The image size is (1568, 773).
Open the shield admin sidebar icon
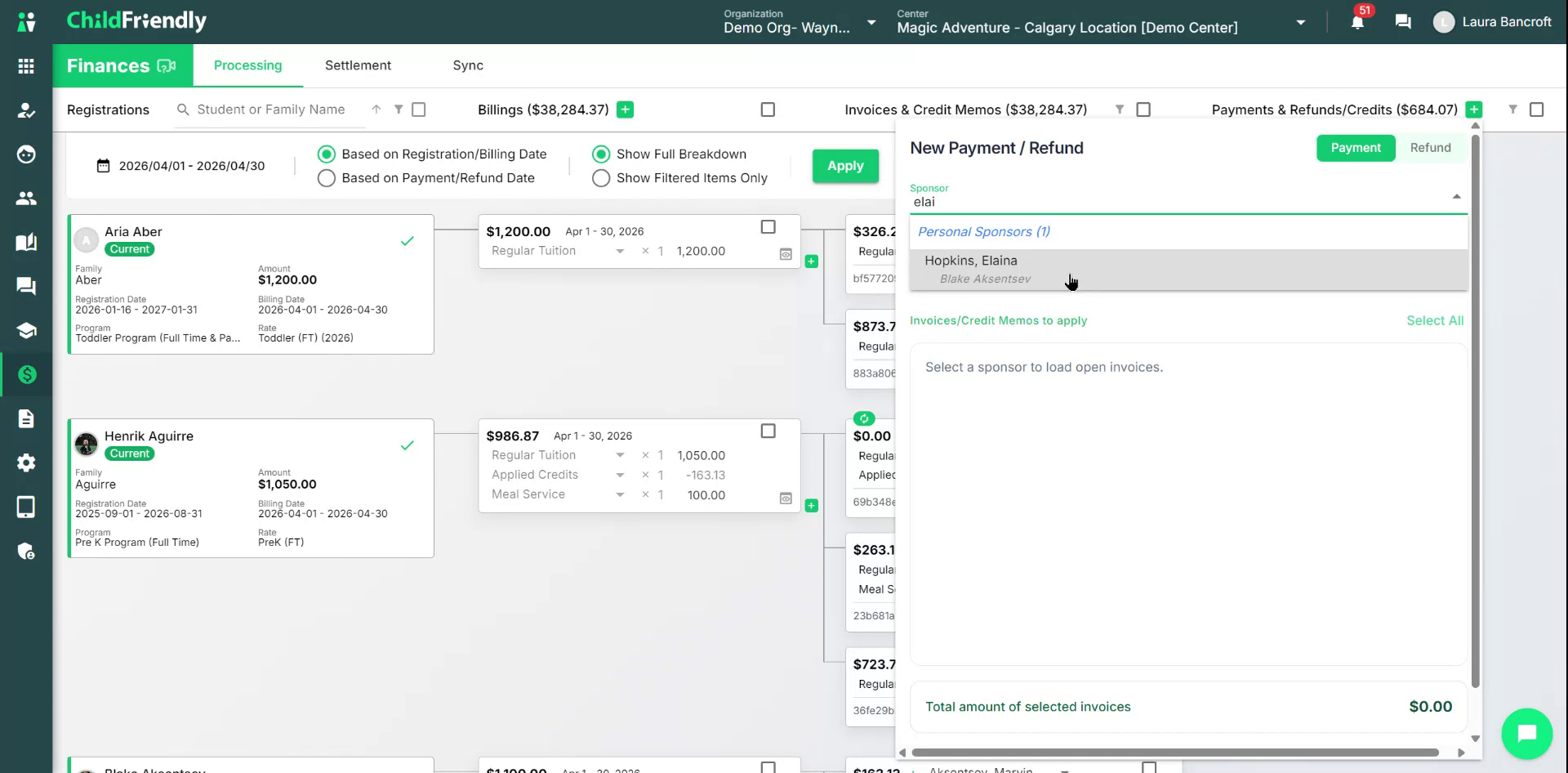26,551
